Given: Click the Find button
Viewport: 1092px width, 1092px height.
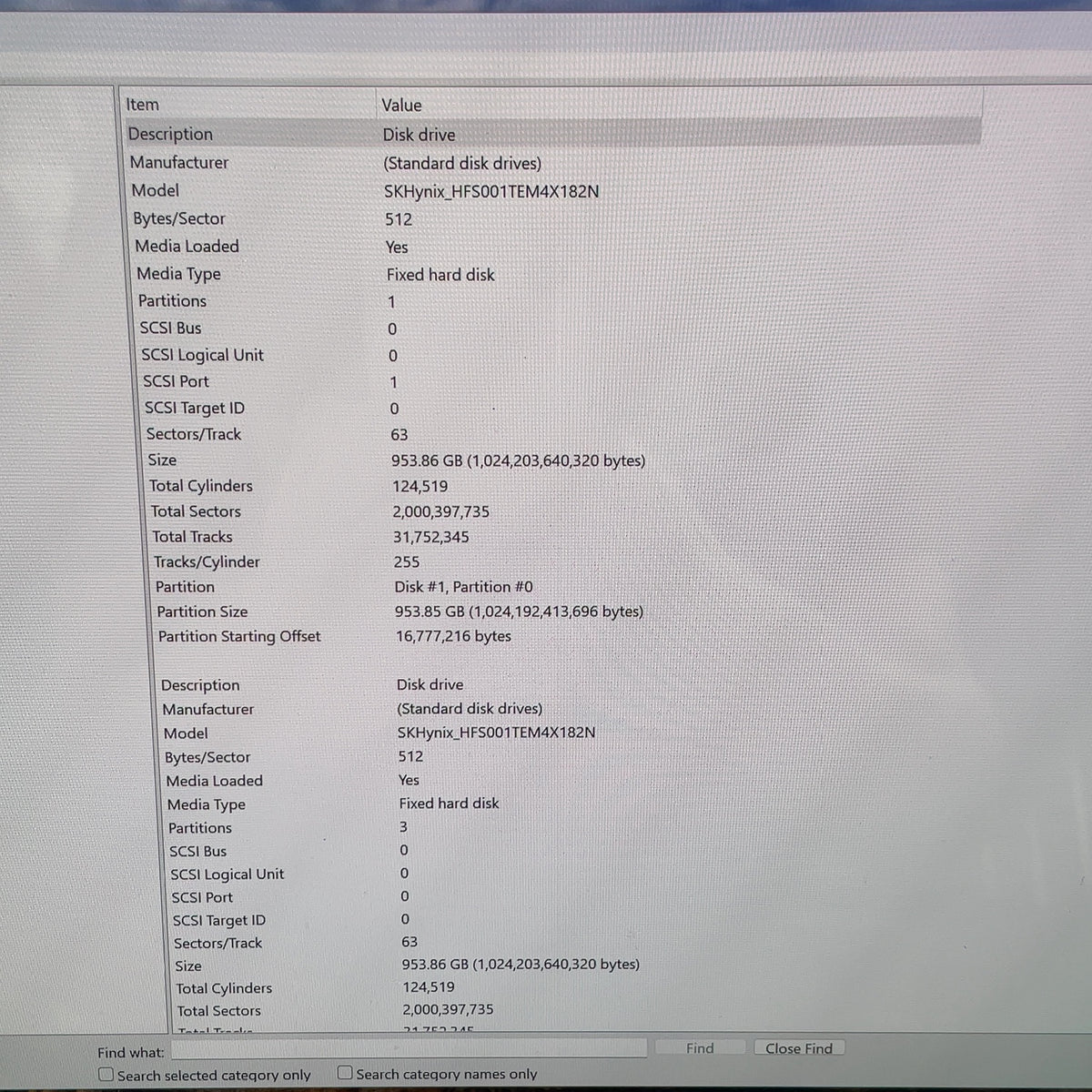Looking at the screenshot, I should point(700,1048).
